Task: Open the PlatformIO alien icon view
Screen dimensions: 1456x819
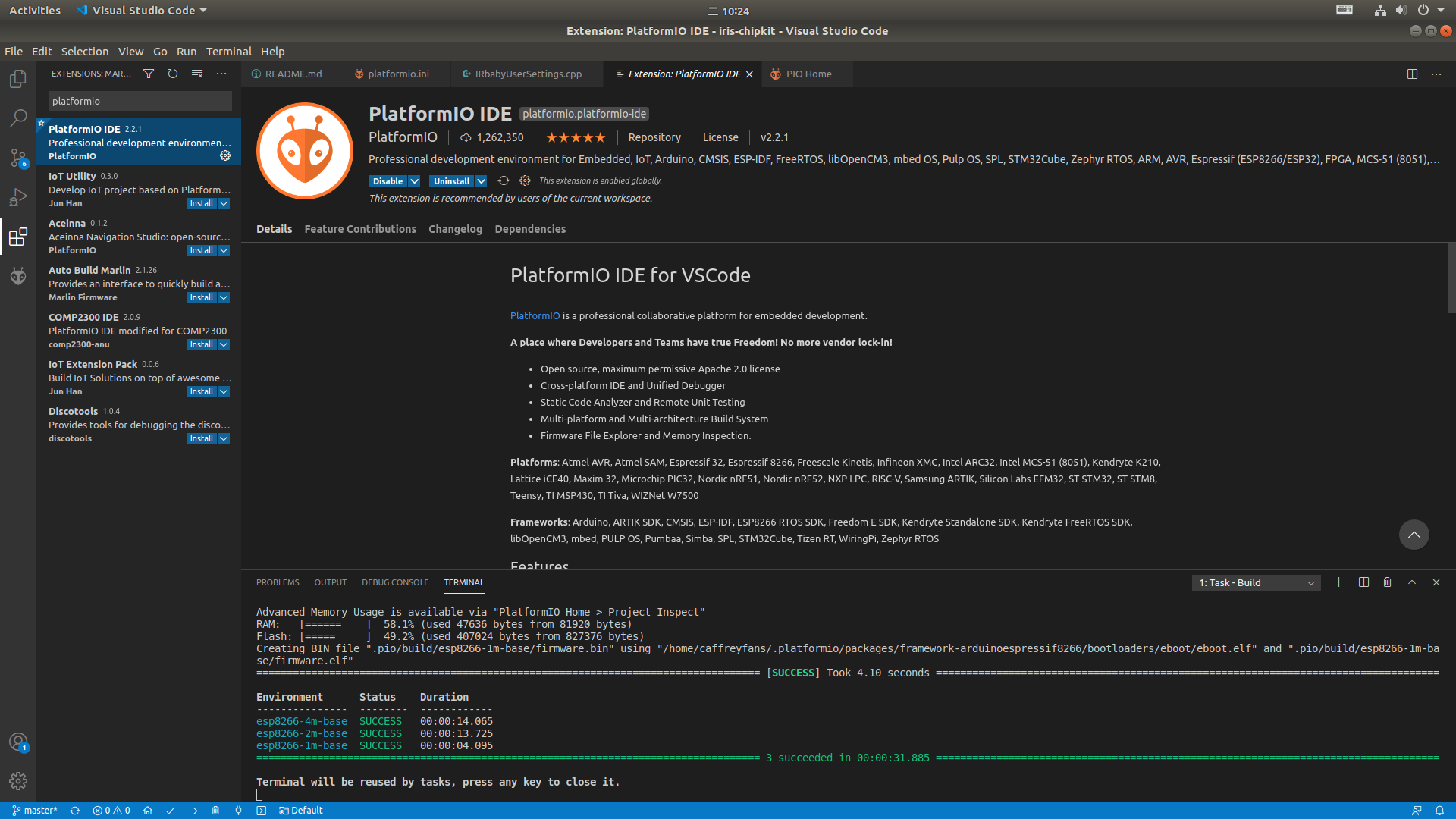Action: (x=18, y=276)
